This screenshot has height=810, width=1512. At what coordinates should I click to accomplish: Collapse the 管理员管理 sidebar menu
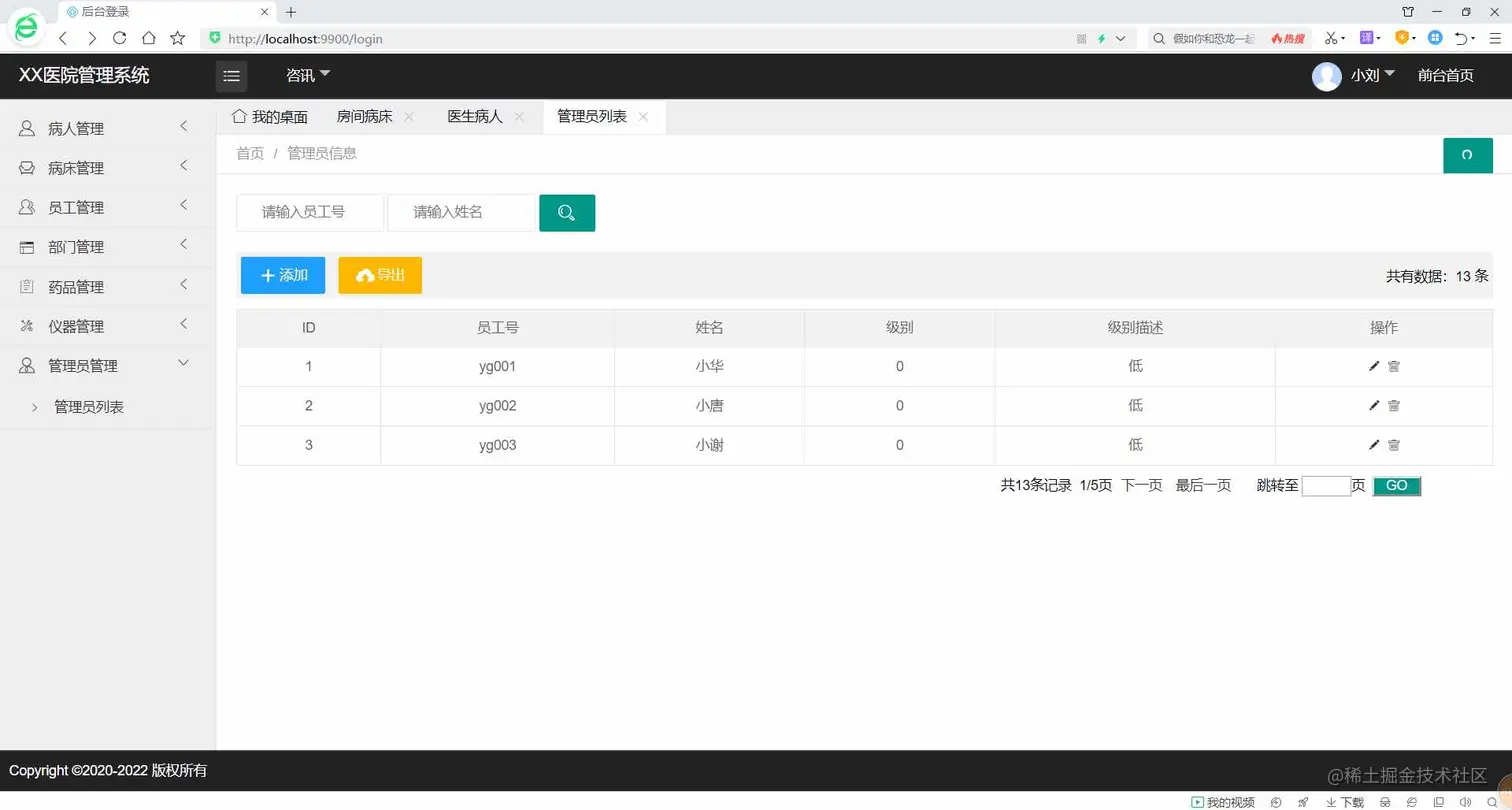point(108,365)
